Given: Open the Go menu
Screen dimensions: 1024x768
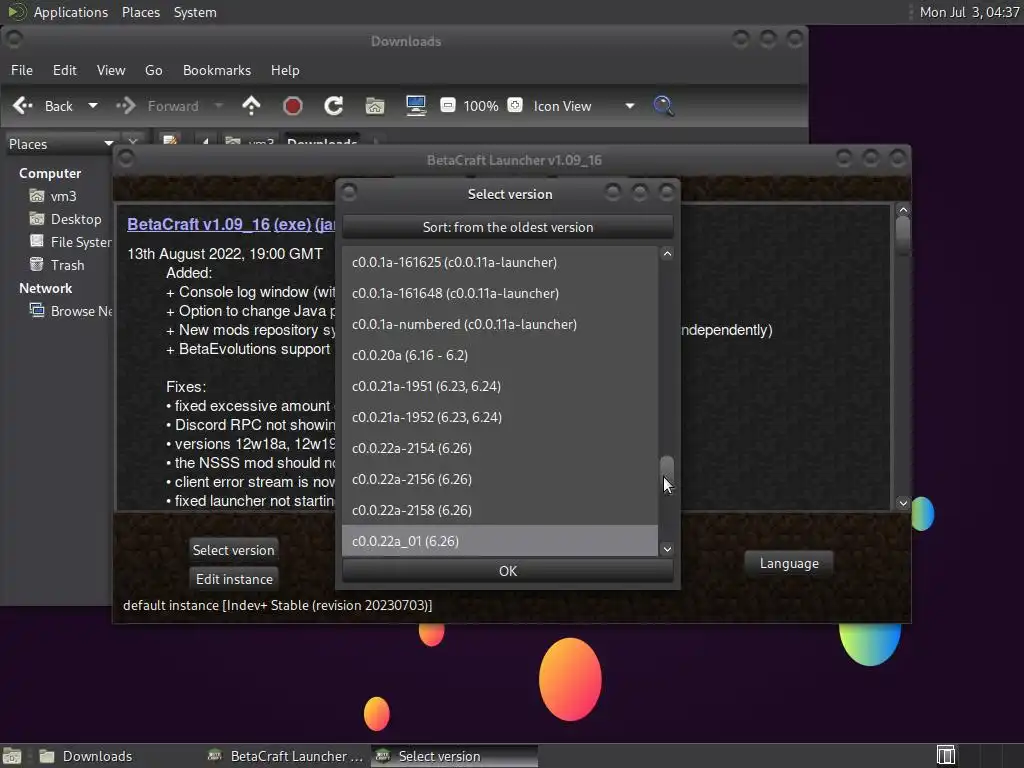Looking at the screenshot, I should (153, 70).
